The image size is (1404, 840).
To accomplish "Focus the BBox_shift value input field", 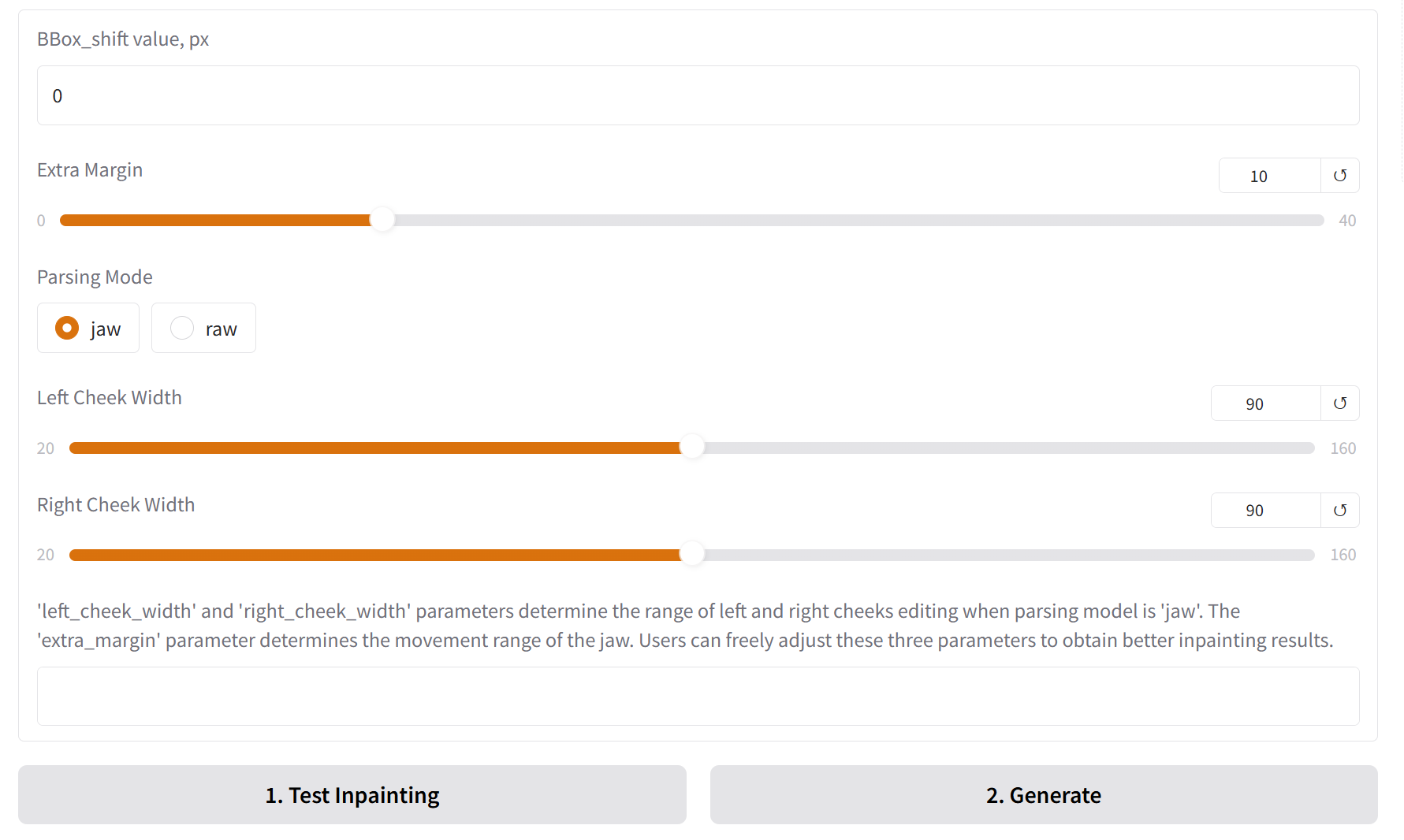I will click(698, 95).
